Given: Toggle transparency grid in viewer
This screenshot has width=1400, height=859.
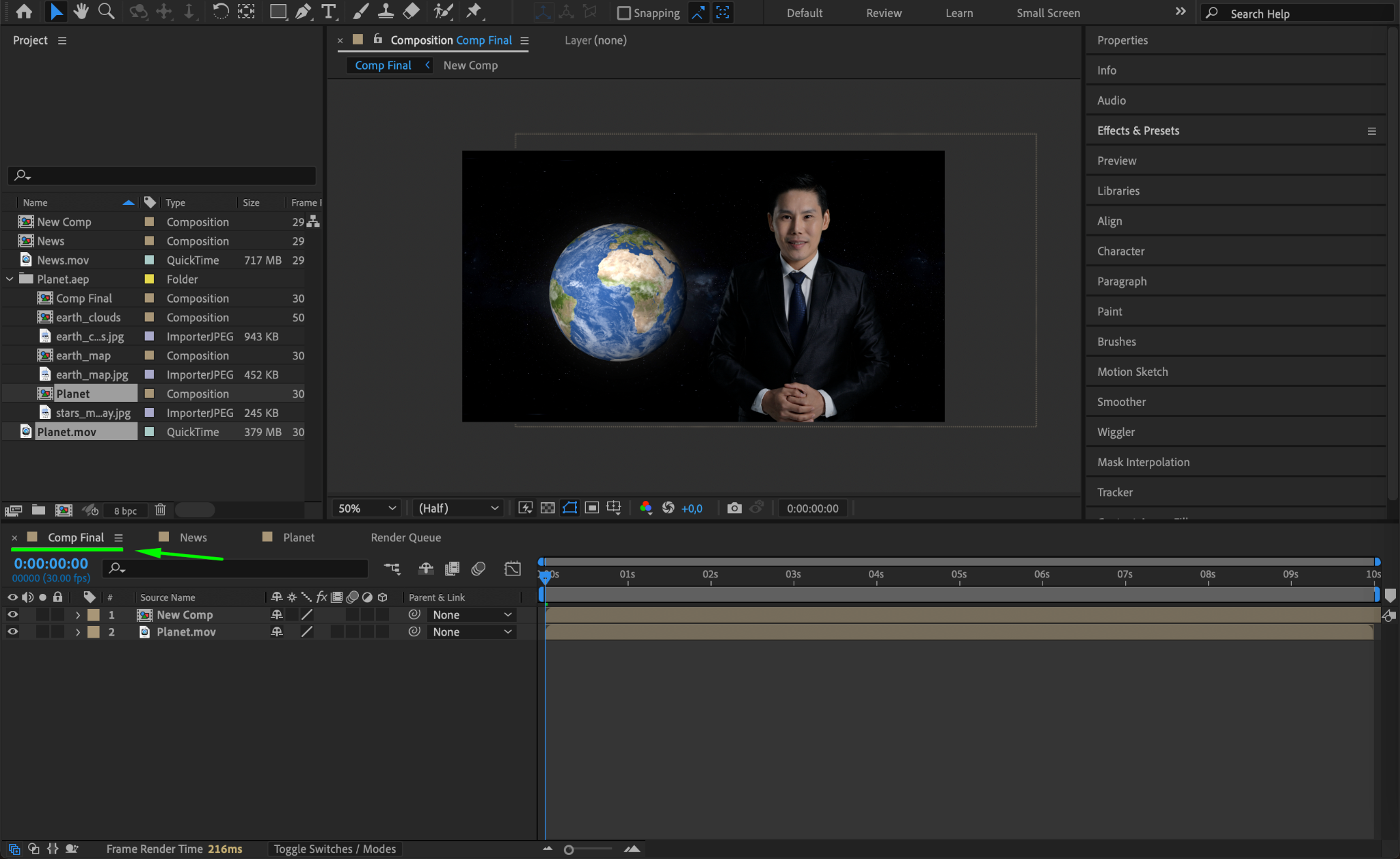Looking at the screenshot, I should pyautogui.click(x=548, y=508).
